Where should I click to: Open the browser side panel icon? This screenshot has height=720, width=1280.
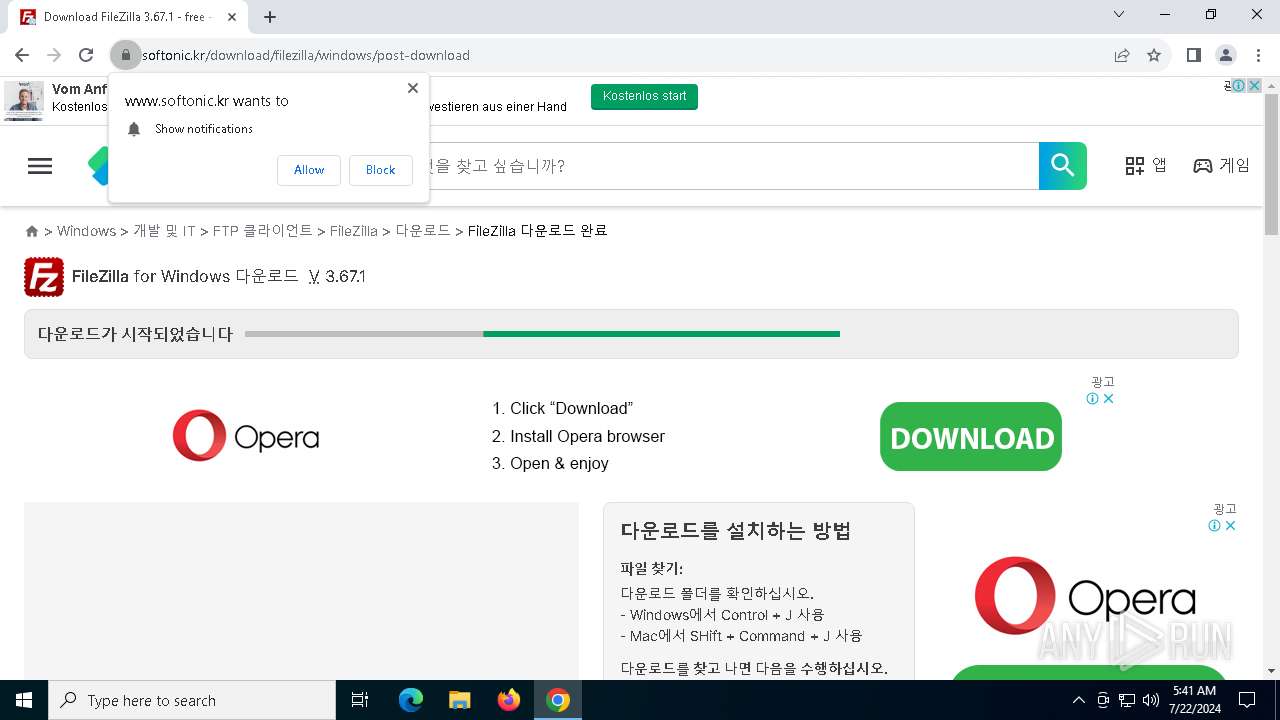coord(1193,55)
